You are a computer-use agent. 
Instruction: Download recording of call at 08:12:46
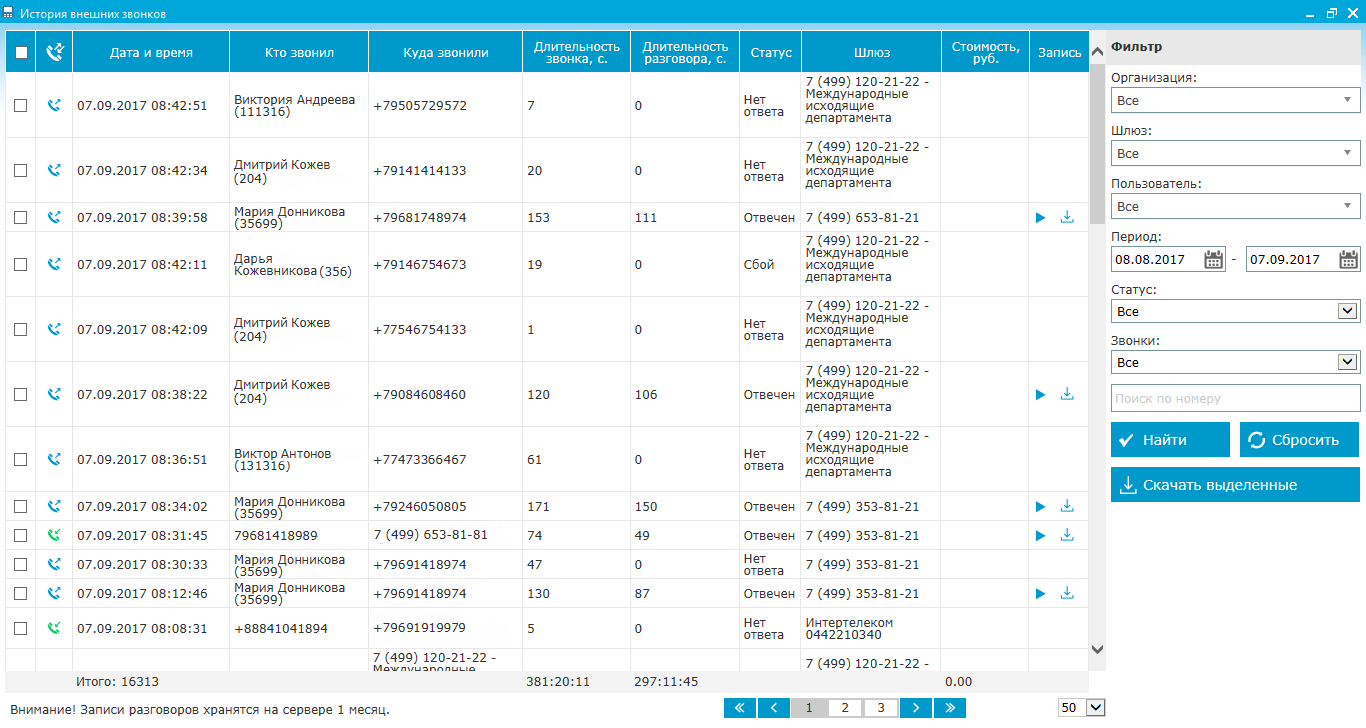coord(1067,593)
